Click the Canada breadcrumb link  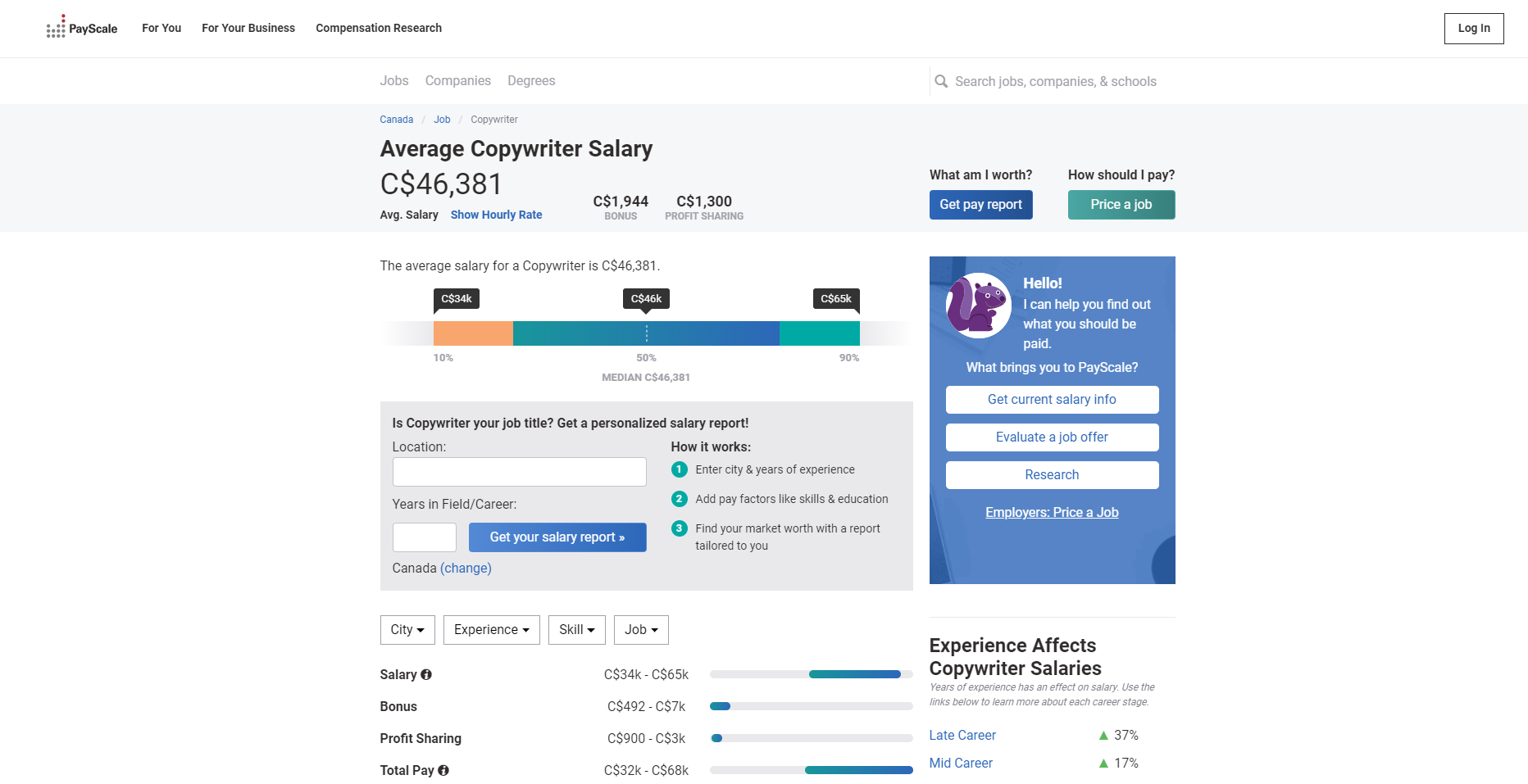coord(397,120)
